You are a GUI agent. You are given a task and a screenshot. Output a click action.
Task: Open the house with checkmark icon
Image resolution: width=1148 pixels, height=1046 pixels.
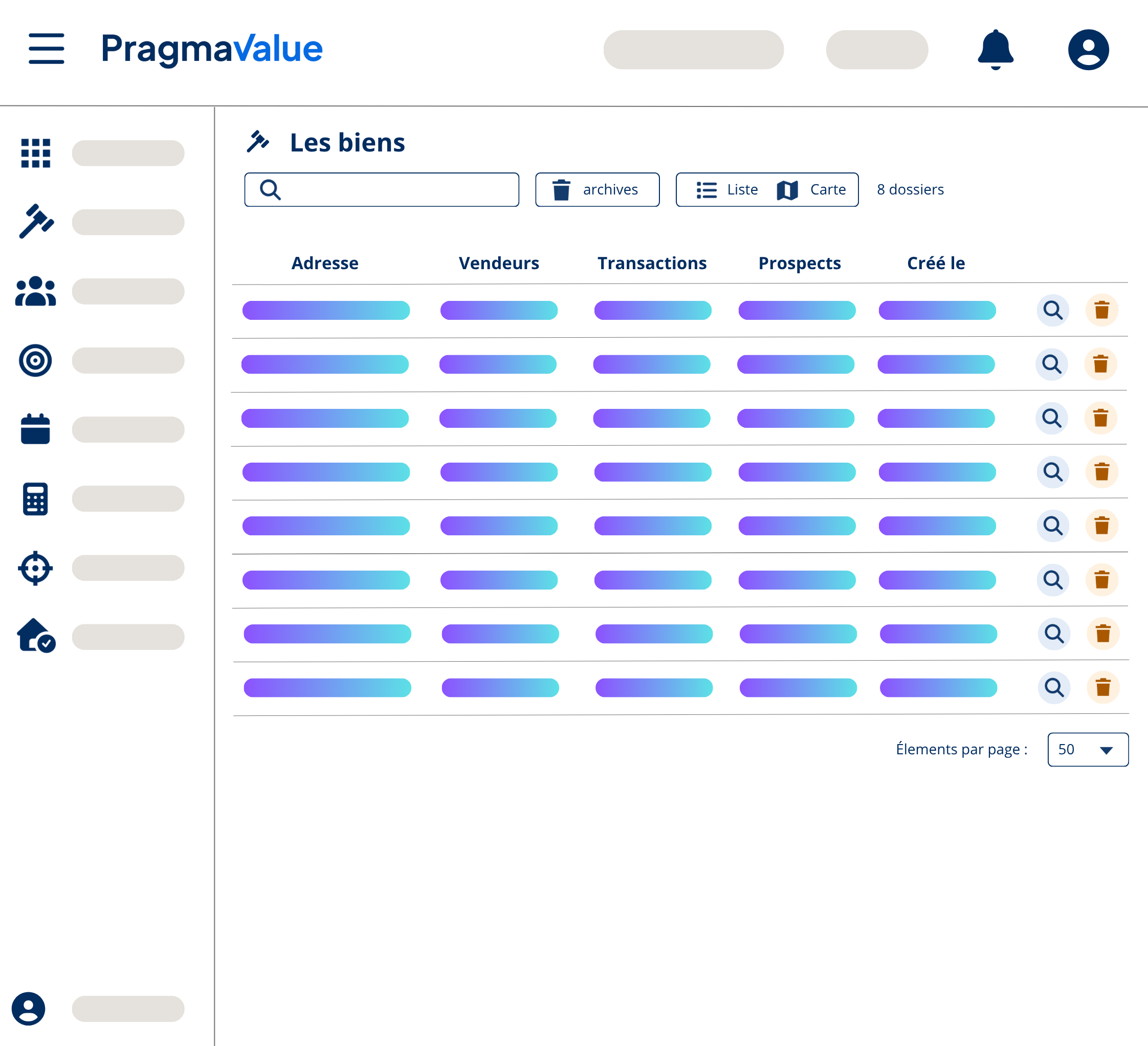click(x=35, y=636)
